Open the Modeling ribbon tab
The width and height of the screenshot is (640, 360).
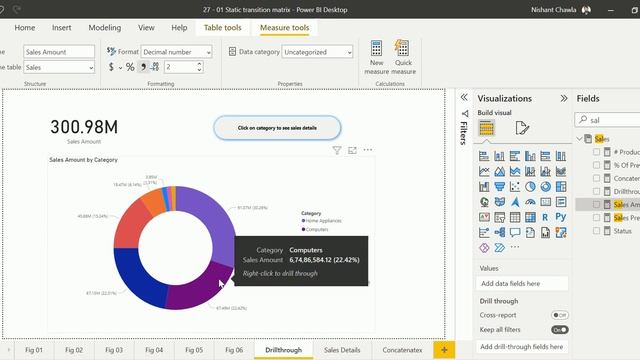tap(104, 28)
